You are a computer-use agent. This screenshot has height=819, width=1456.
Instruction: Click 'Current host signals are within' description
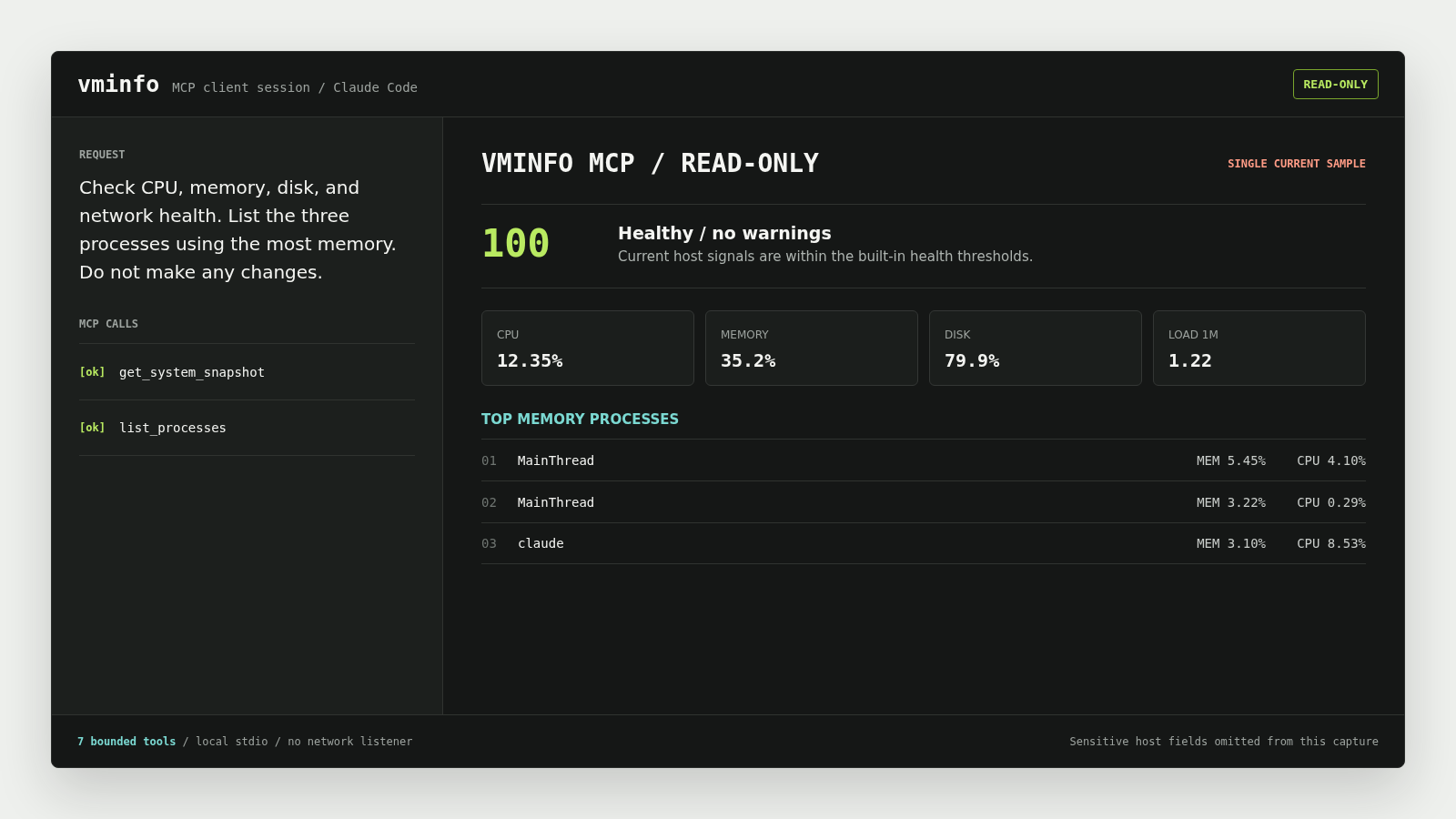[825, 257]
